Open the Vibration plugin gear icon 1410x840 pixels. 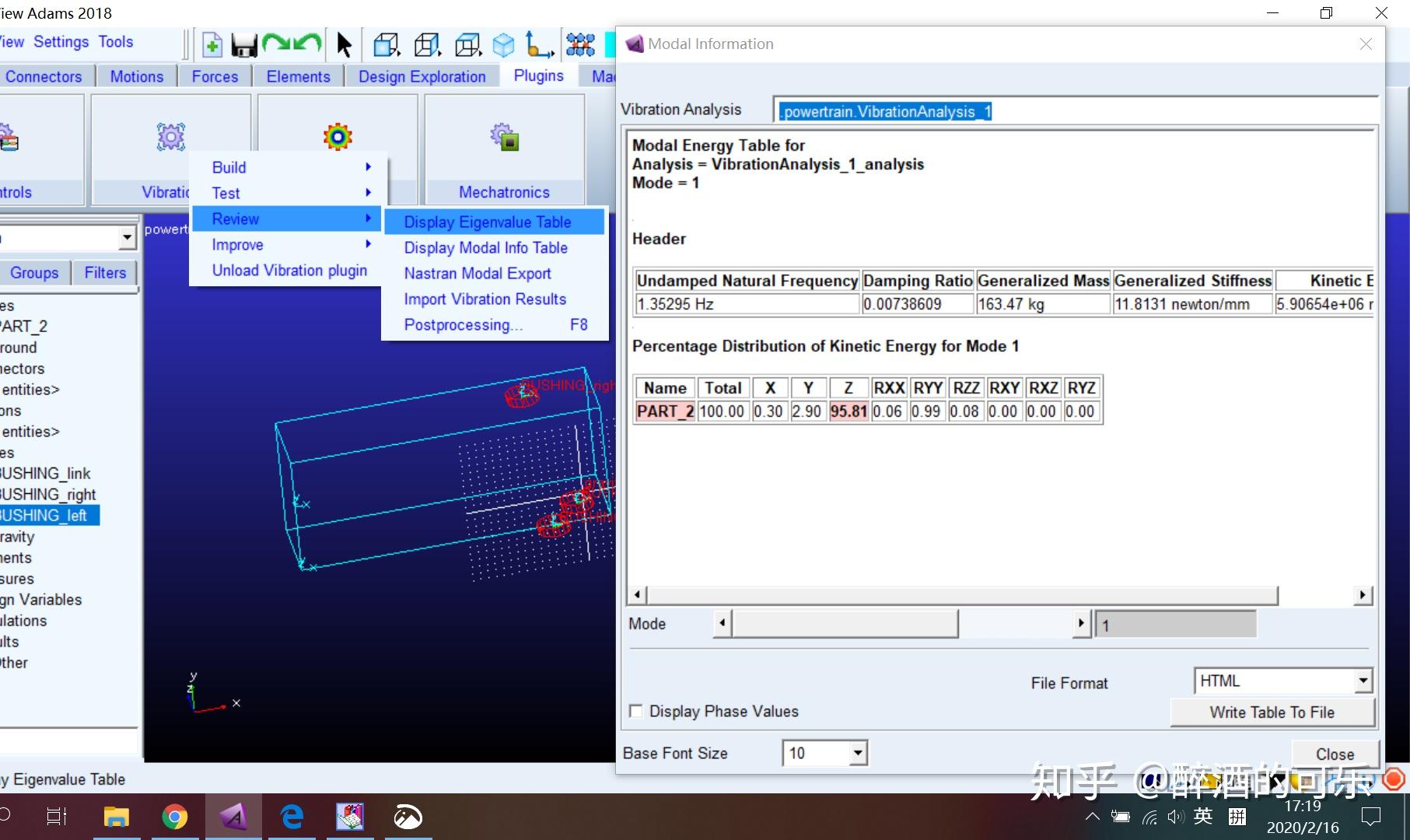[170, 137]
